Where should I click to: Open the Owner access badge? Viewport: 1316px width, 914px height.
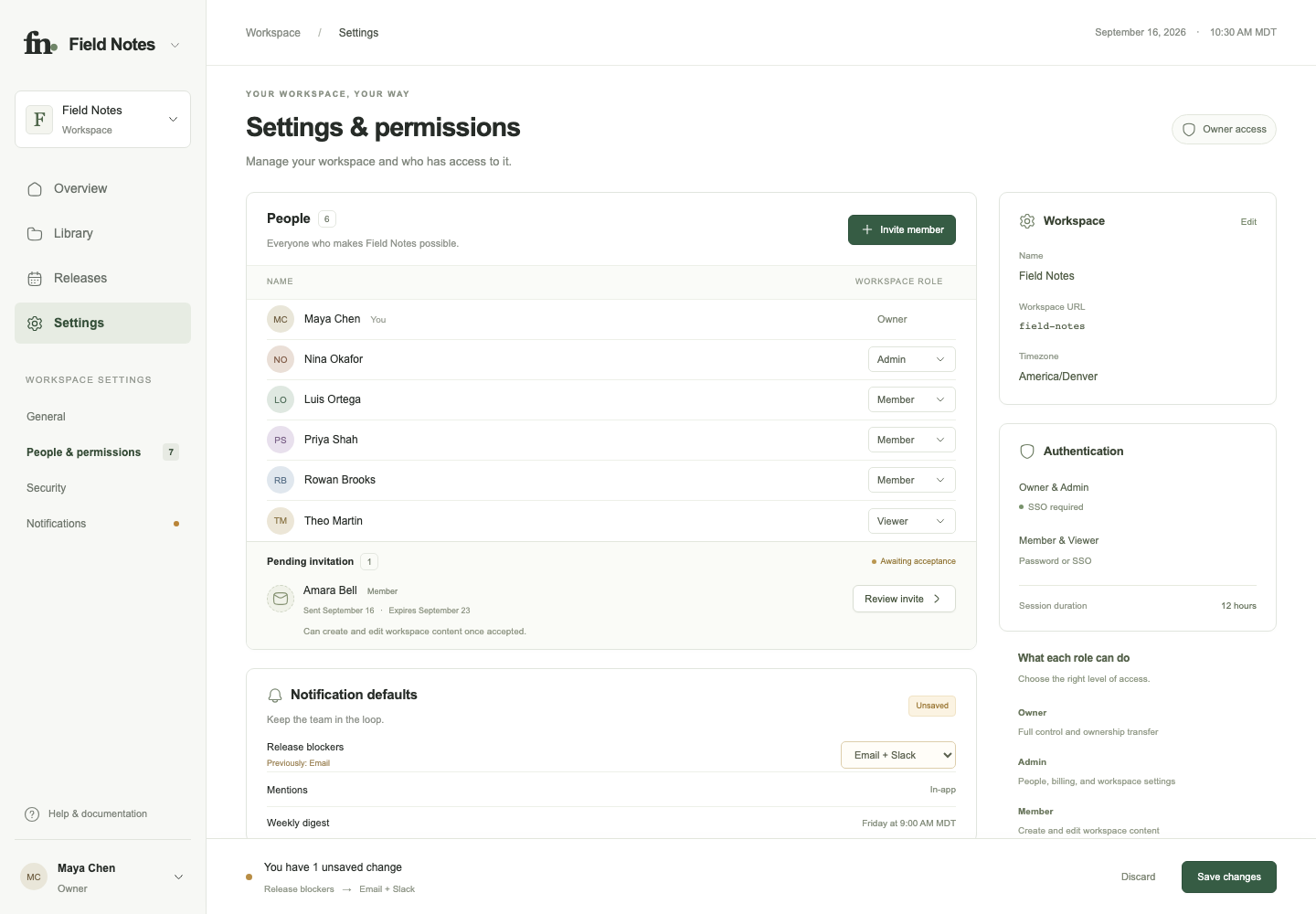pos(1224,130)
